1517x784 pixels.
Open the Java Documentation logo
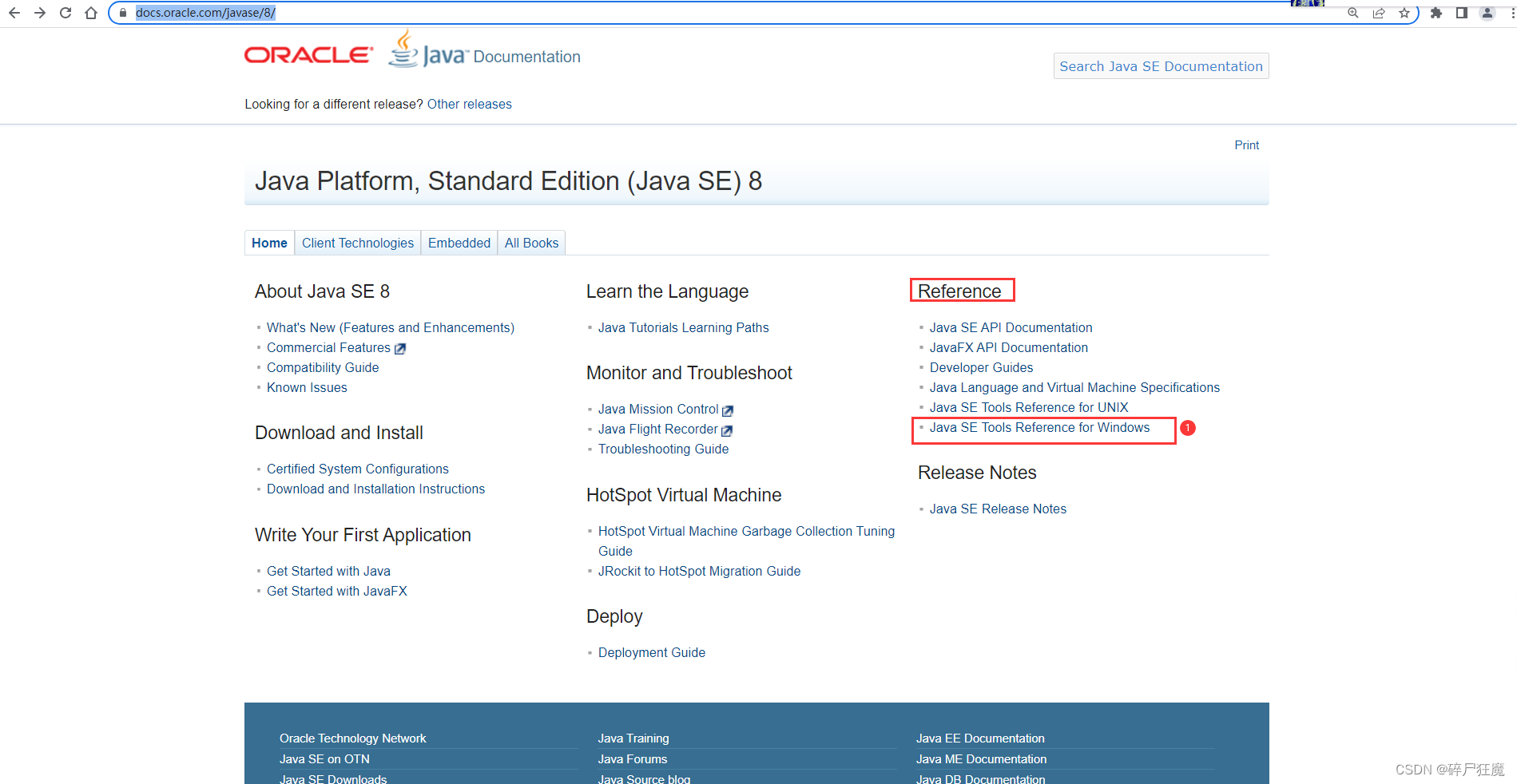pos(484,49)
